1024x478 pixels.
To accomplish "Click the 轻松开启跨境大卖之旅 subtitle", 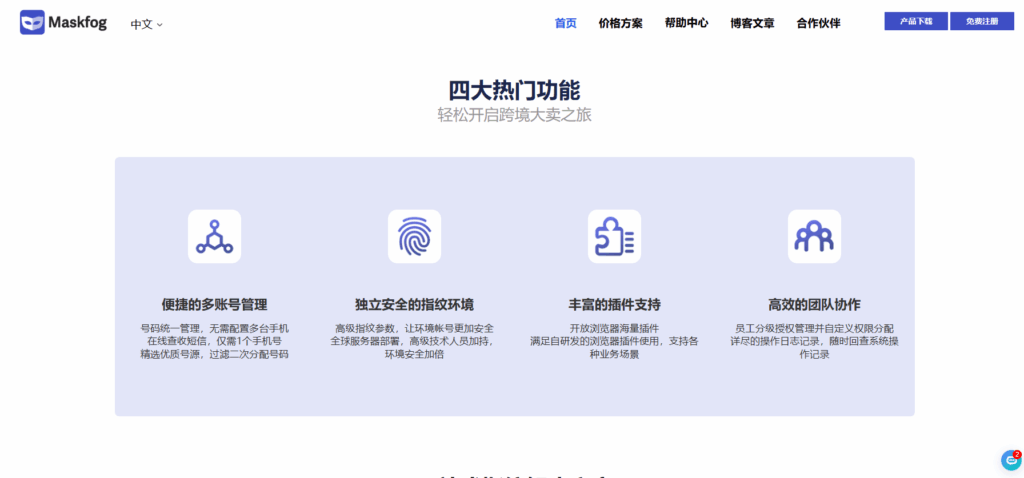I will pos(514,116).
